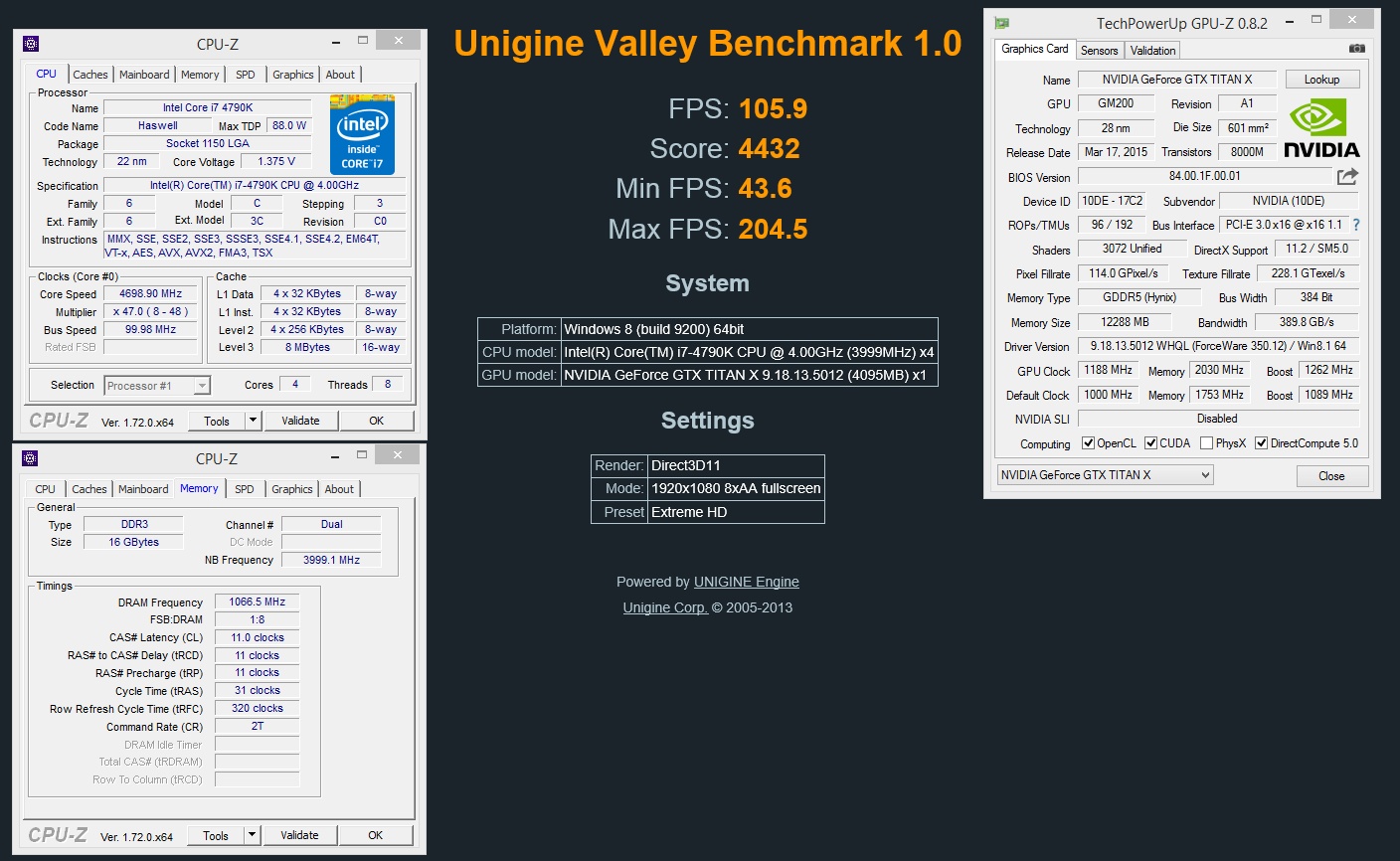Viewport: 1400px width, 861px height.
Task: Click the memory Size 16 GBytes value
Action: 133,542
